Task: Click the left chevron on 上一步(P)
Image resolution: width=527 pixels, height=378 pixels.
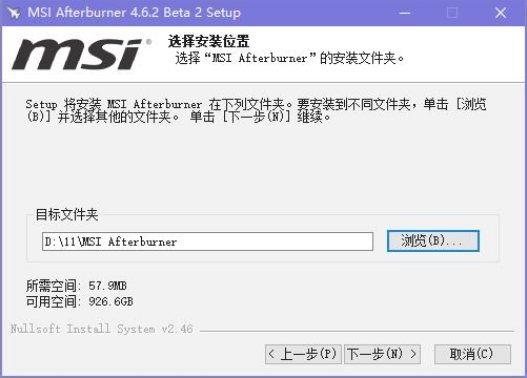Action: [272, 354]
